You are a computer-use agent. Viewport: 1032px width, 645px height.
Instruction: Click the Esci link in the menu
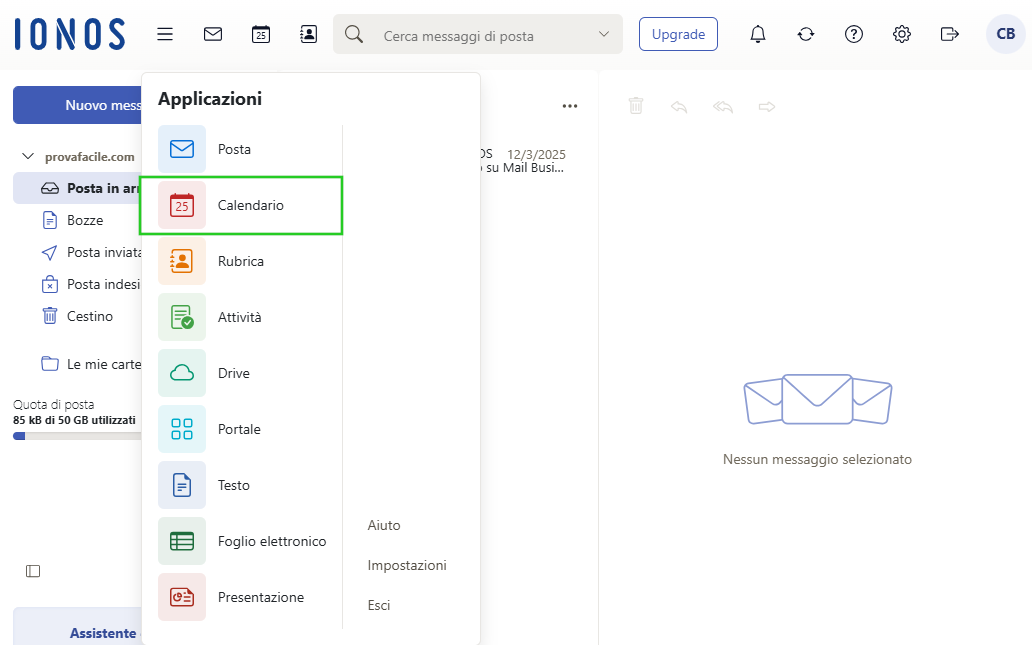click(x=379, y=605)
